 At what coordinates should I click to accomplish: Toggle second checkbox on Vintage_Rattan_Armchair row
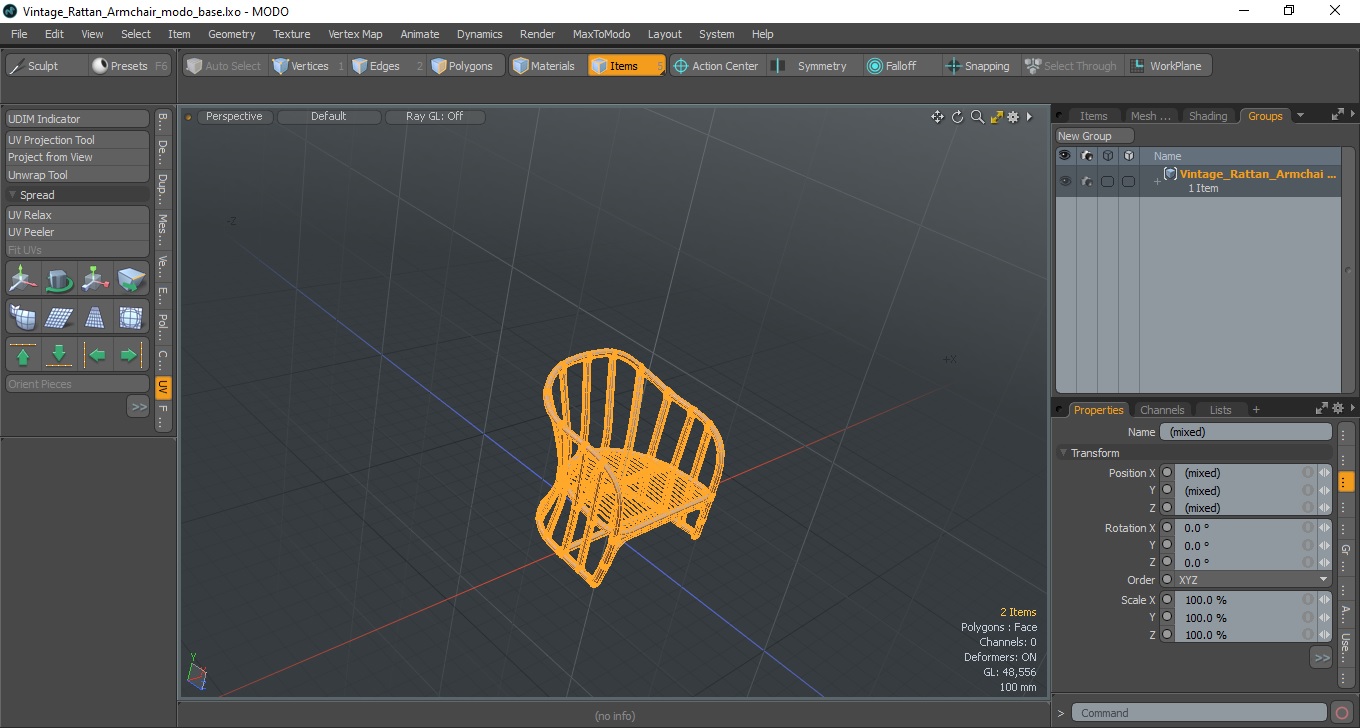1128,181
